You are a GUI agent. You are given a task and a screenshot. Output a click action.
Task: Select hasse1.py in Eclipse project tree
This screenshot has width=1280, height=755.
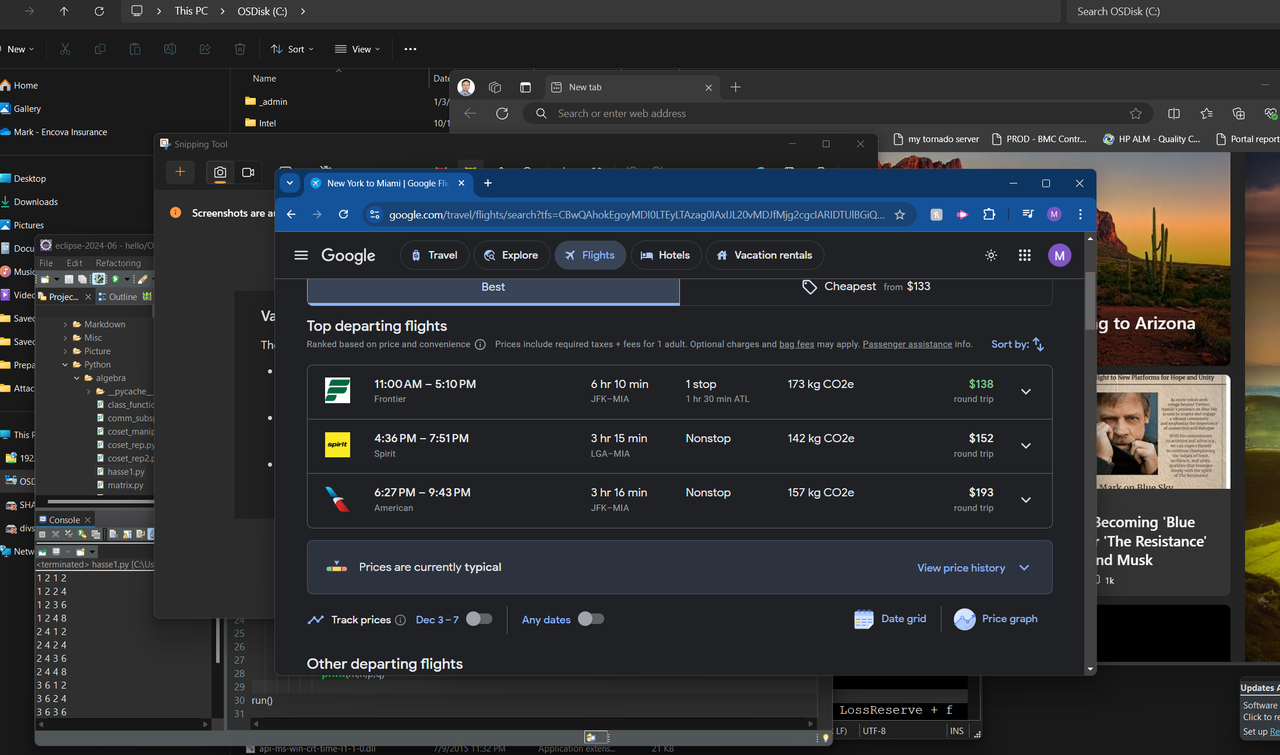click(x=126, y=472)
